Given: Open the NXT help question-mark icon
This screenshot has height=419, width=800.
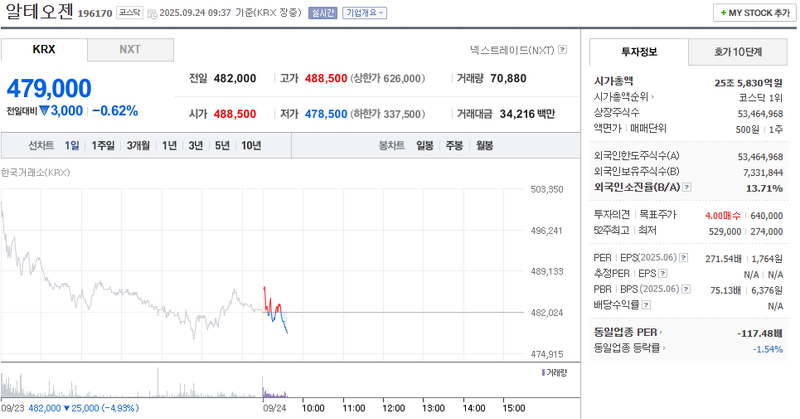Looking at the screenshot, I should (562, 50).
